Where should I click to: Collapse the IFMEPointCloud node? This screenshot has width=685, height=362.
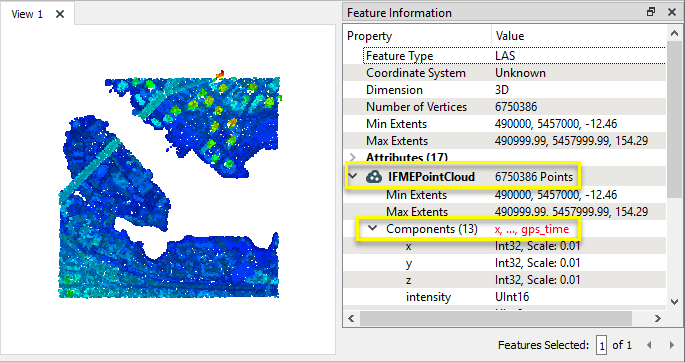[x=353, y=177]
